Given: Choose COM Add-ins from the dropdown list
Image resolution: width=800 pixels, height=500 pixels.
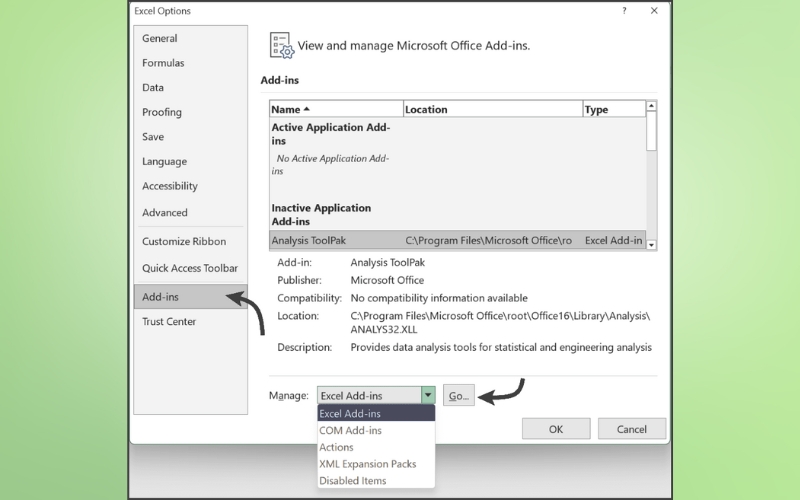Looking at the screenshot, I should [x=376, y=430].
